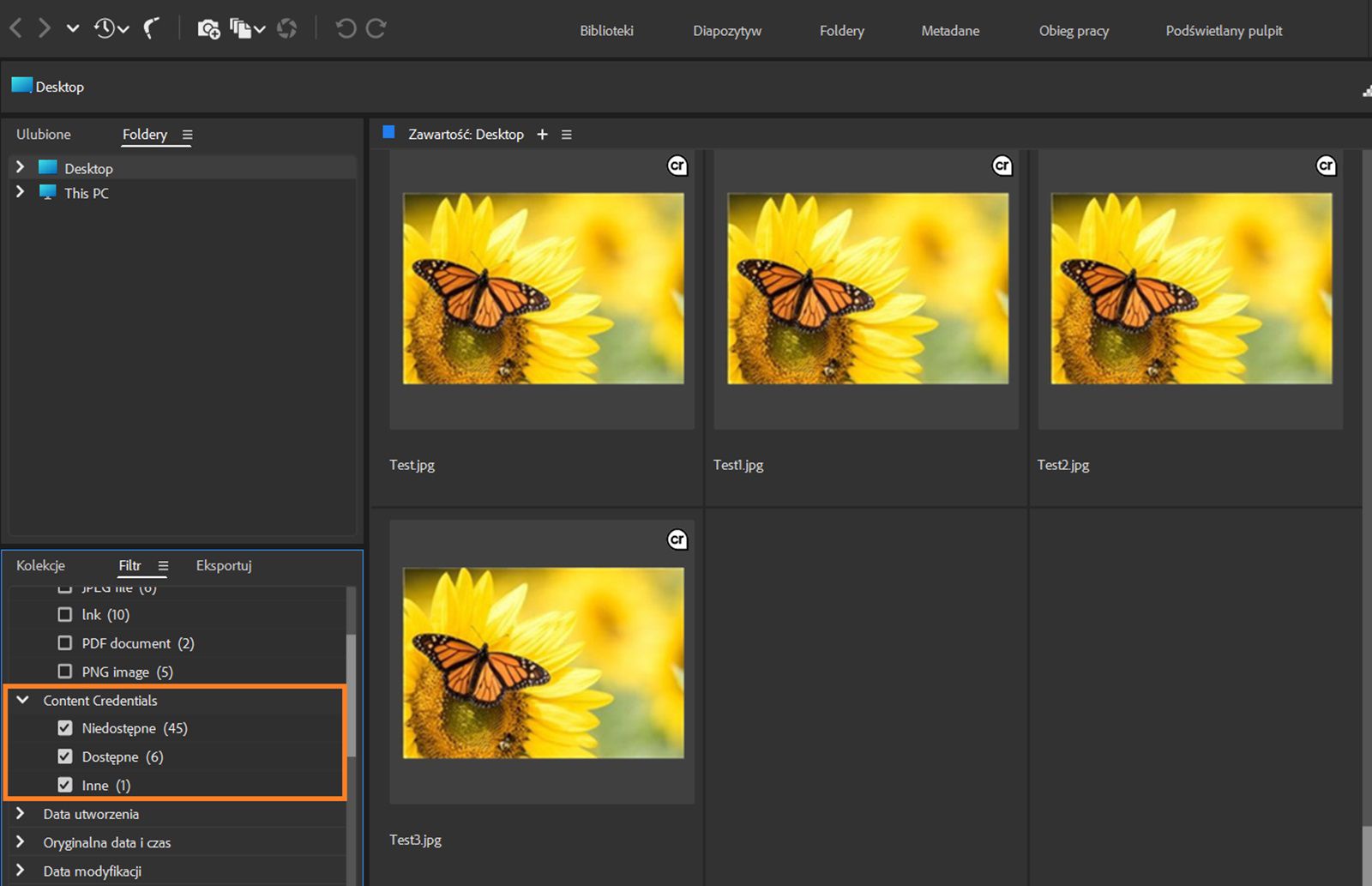The image size is (1372, 886).
Task: Expand the Data utworzenia filter group
Action: (21, 813)
